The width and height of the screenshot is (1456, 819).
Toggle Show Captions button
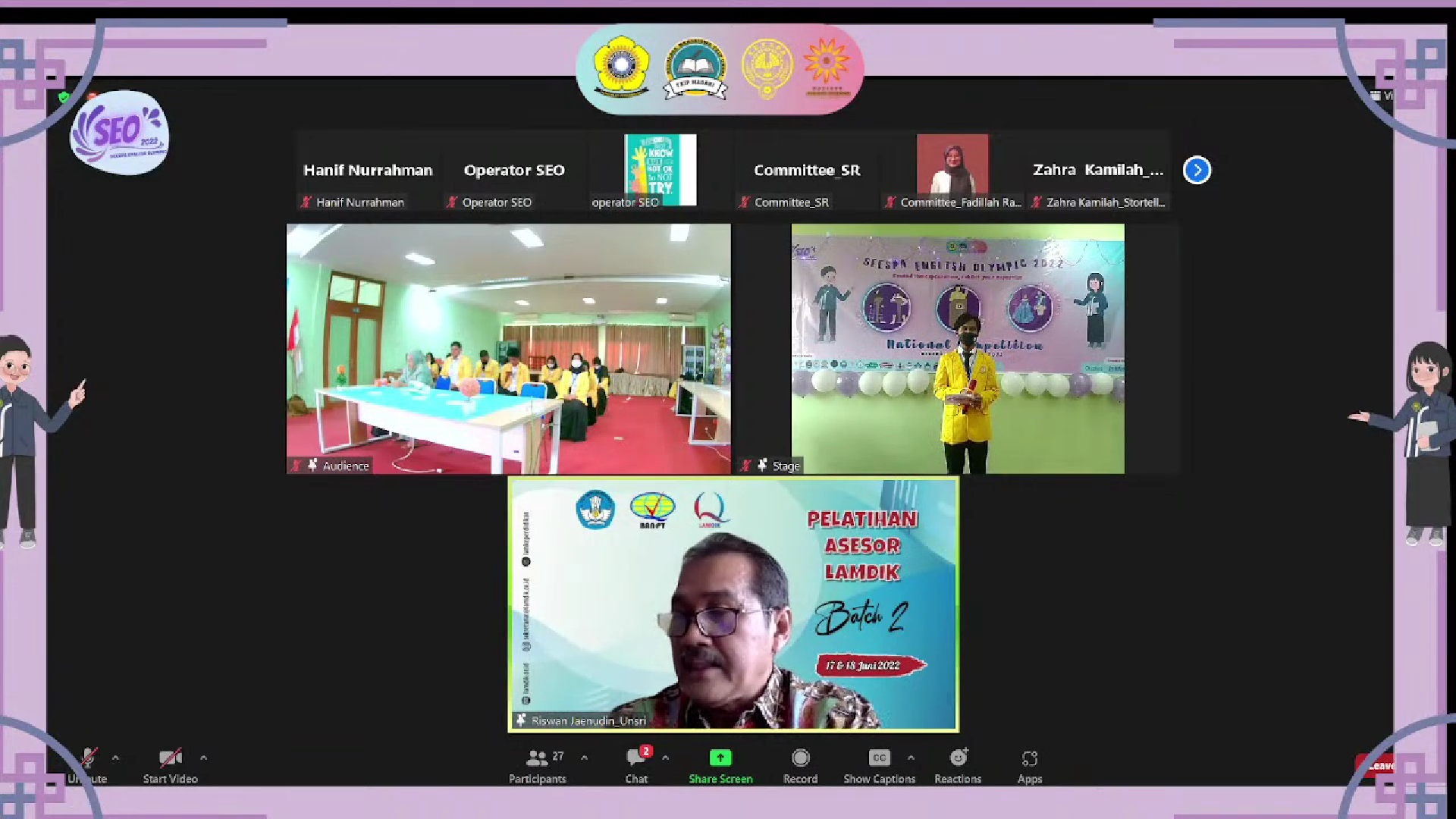pos(879,766)
